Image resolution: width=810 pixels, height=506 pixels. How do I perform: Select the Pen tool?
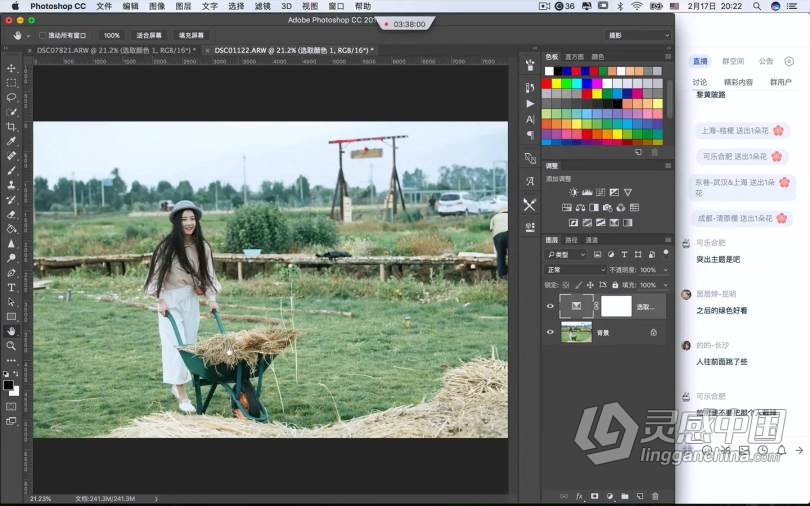click(x=11, y=273)
